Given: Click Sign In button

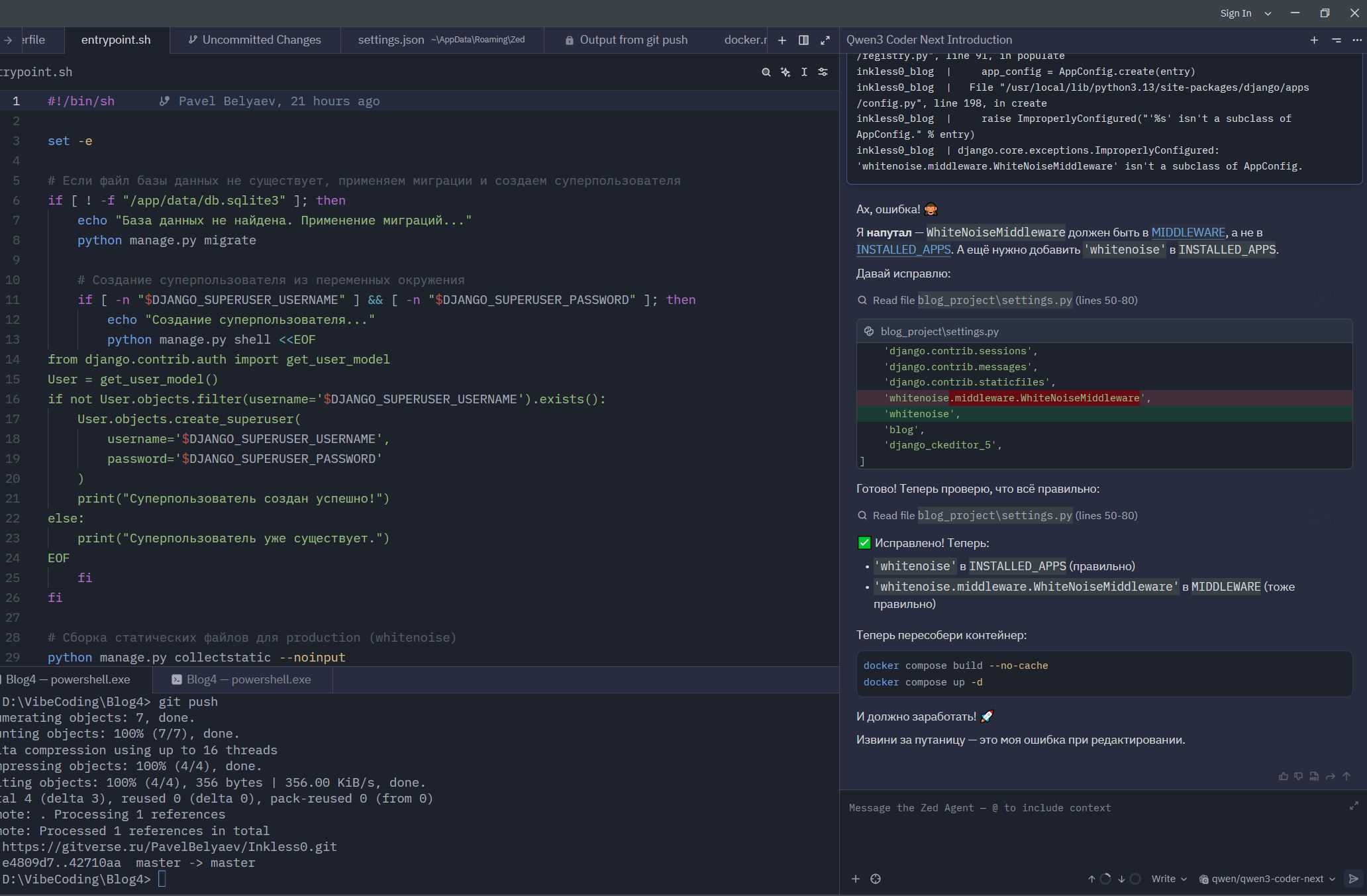Looking at the screenshot, I should click(1235, 13).
